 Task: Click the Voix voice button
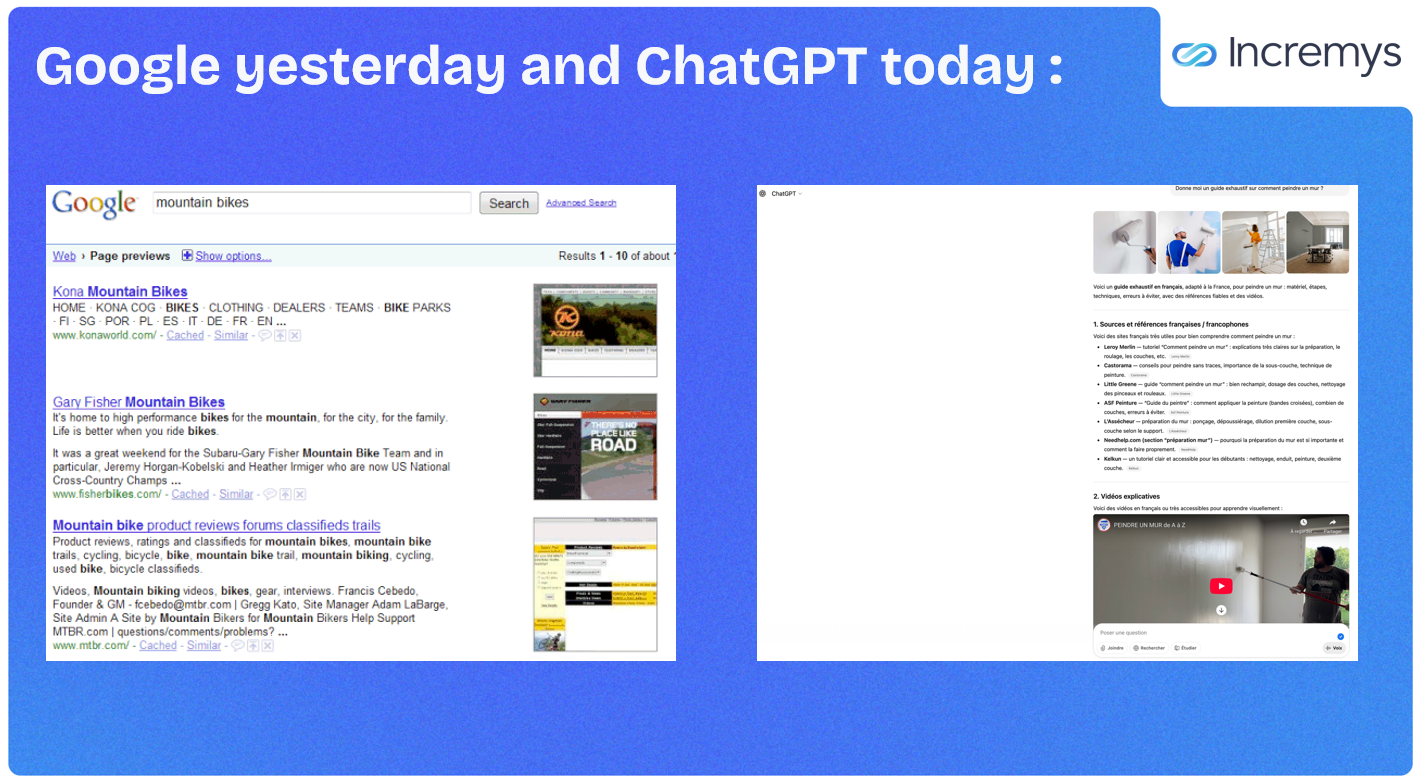point(1334,648)
